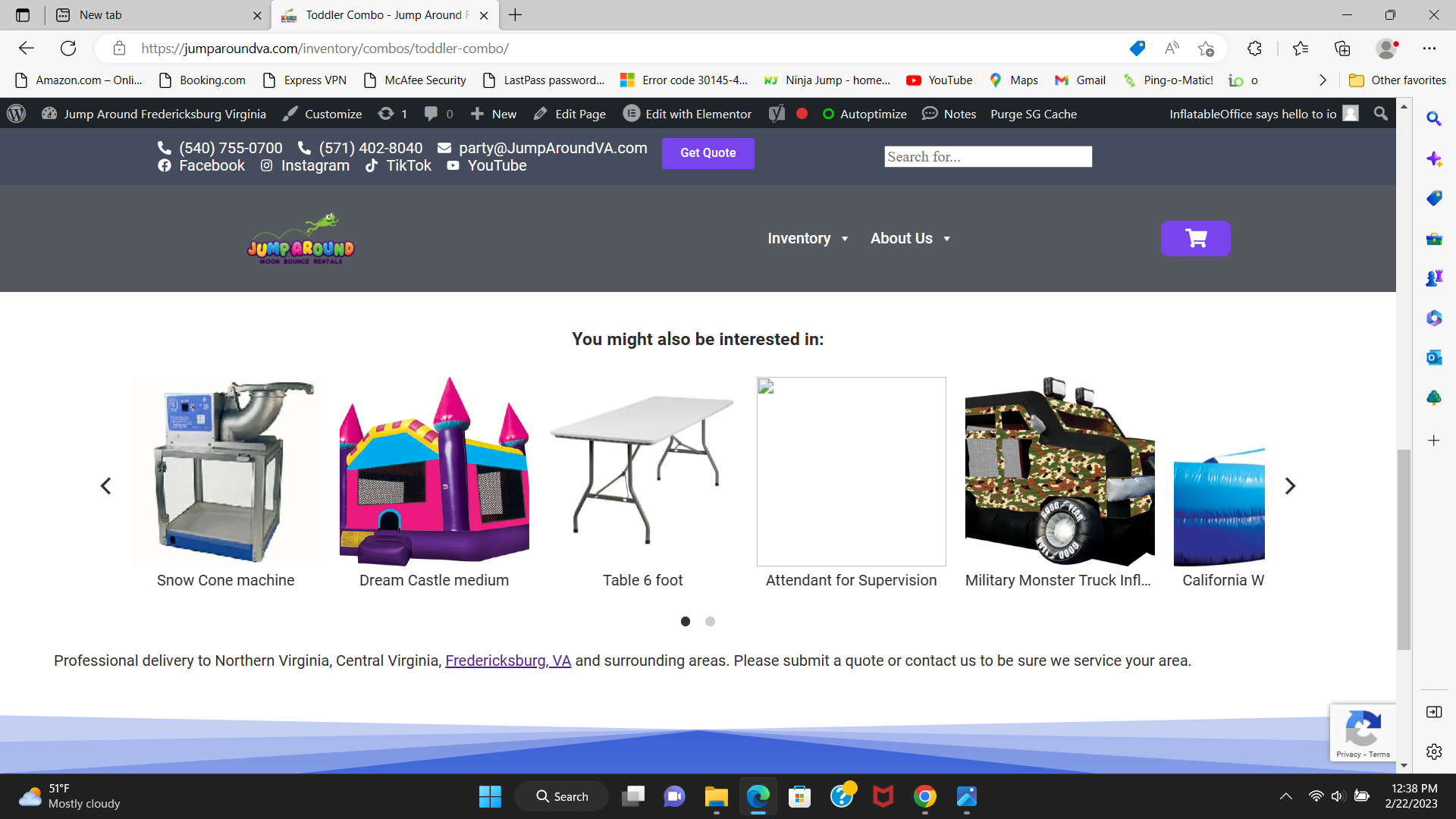Viewport: 1456px width, 819px height.
Task: Add page to favorites star icon
Action: pyautogui.click(x=1206, y=49)
